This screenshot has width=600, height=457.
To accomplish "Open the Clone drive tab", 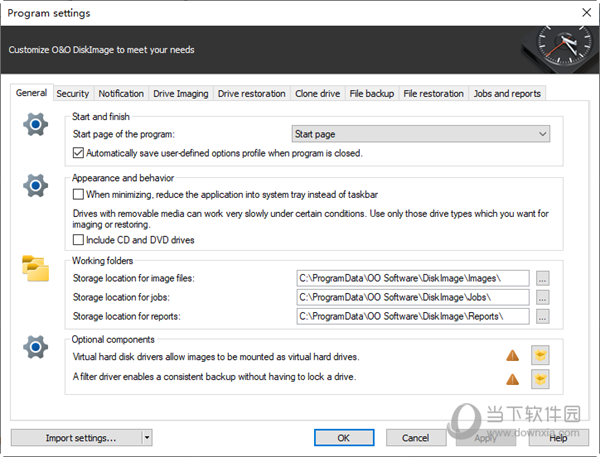I will (317, 93).
